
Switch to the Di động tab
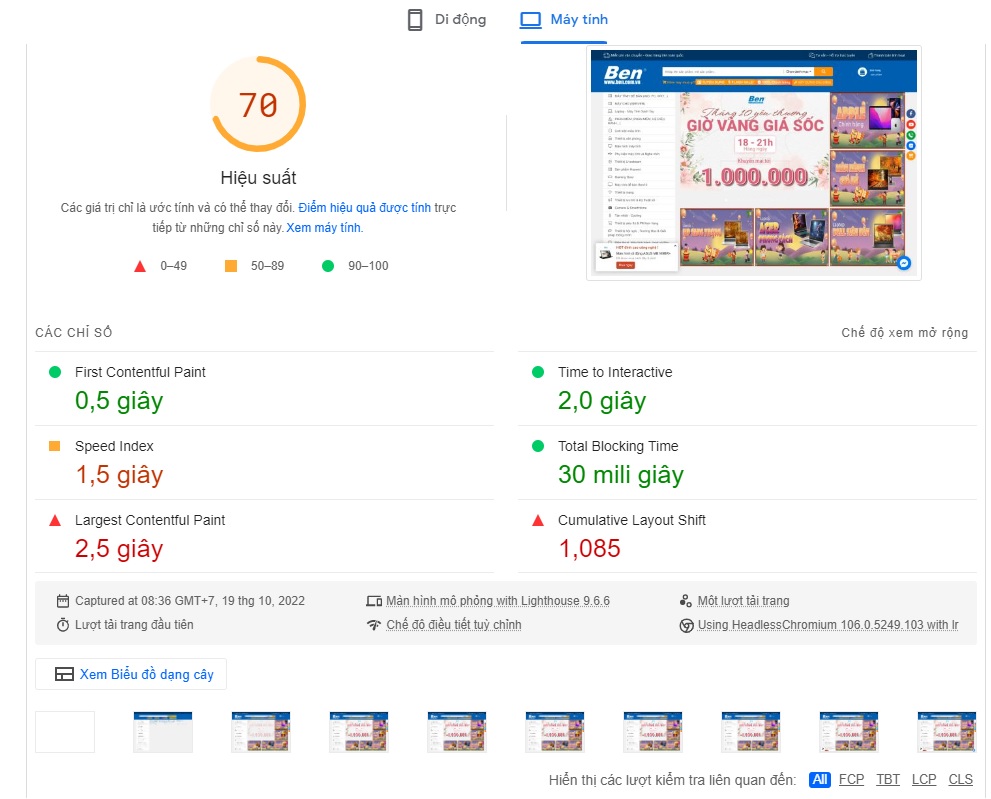click(446, 18)
